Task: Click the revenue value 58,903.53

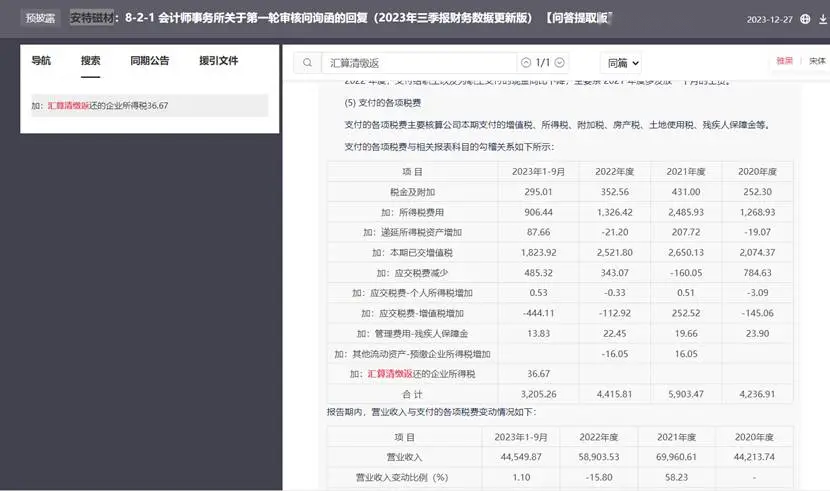Action: [599, 457]
